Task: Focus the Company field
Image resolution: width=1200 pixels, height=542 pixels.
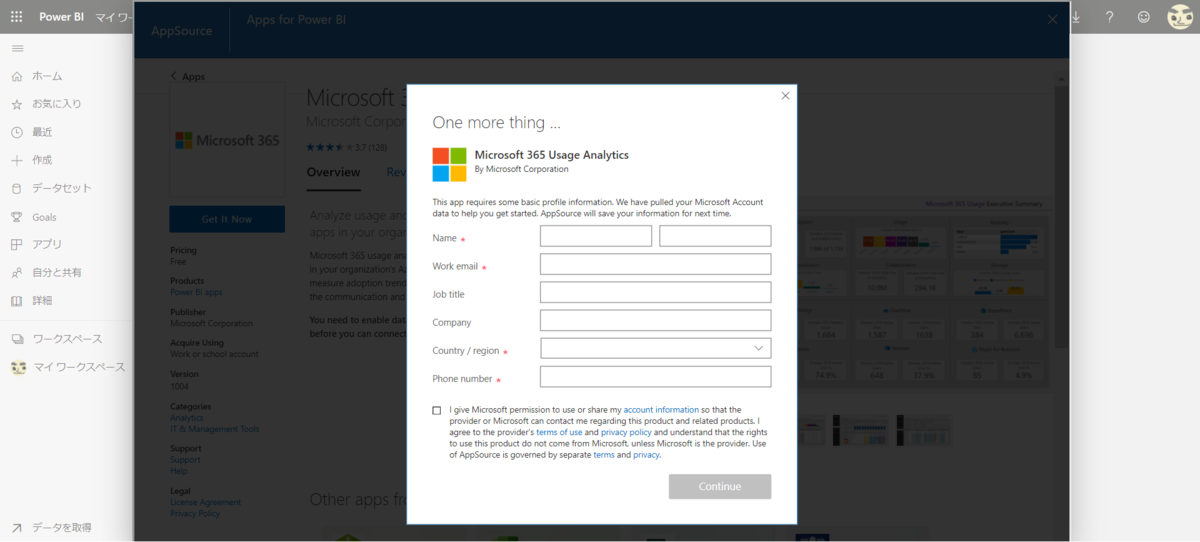Action: (x=655, y=320)
